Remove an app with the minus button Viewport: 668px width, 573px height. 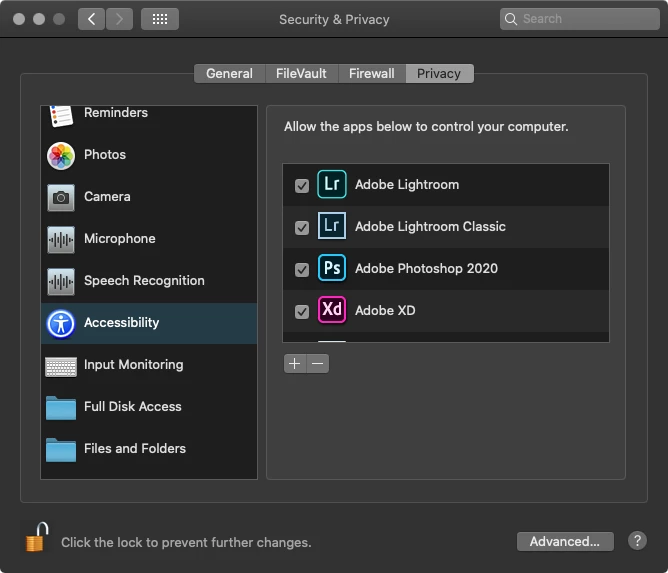(317, 364)
